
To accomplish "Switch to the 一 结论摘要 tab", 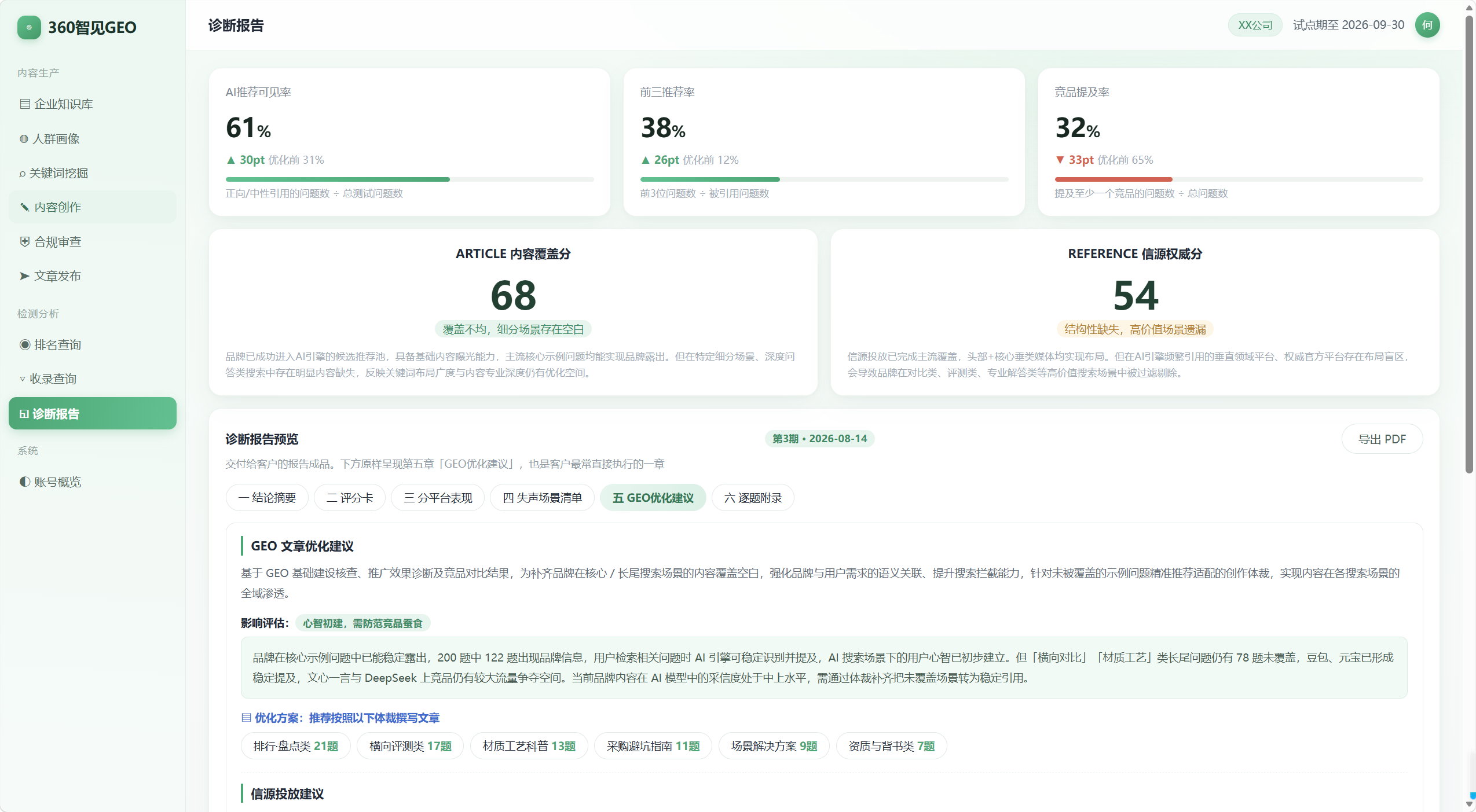I will [267, 498].
